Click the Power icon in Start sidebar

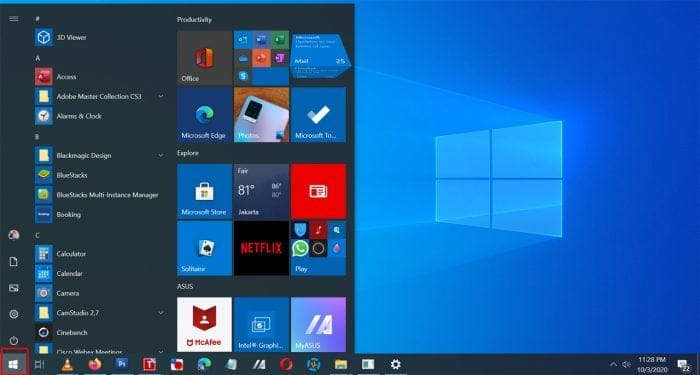[x=14, y=340]
